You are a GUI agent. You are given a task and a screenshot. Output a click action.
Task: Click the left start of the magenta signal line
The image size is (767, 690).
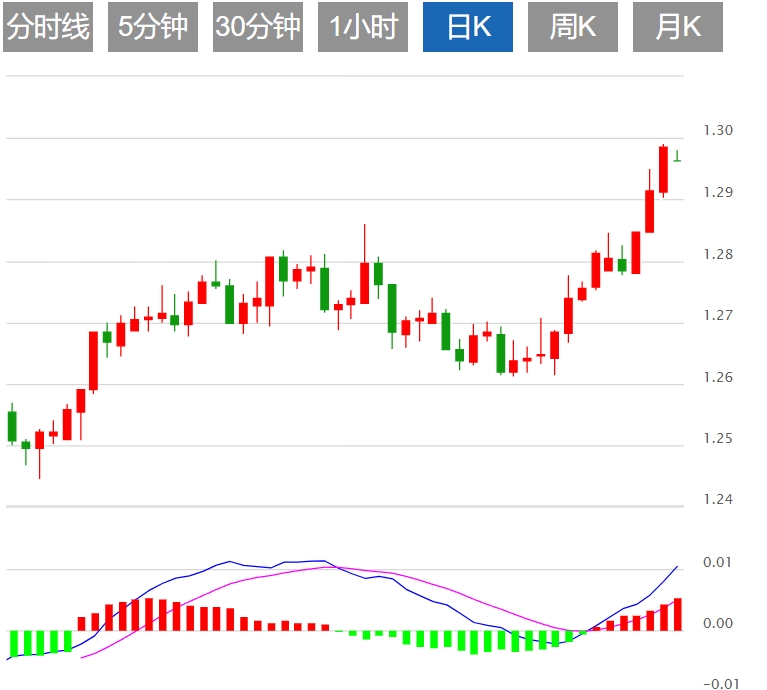coord(82,657)
